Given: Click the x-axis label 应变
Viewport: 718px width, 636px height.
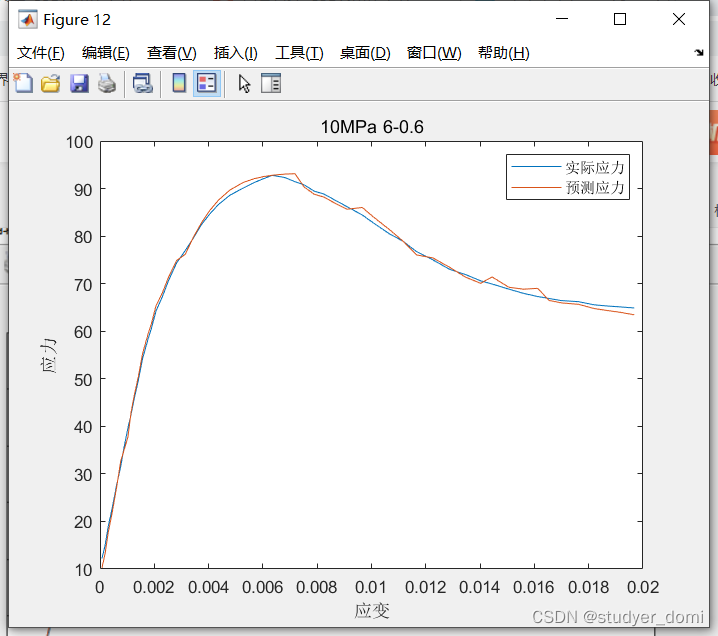Looking at the screenshot, I should pyautogui.click(x=371, y=611).
